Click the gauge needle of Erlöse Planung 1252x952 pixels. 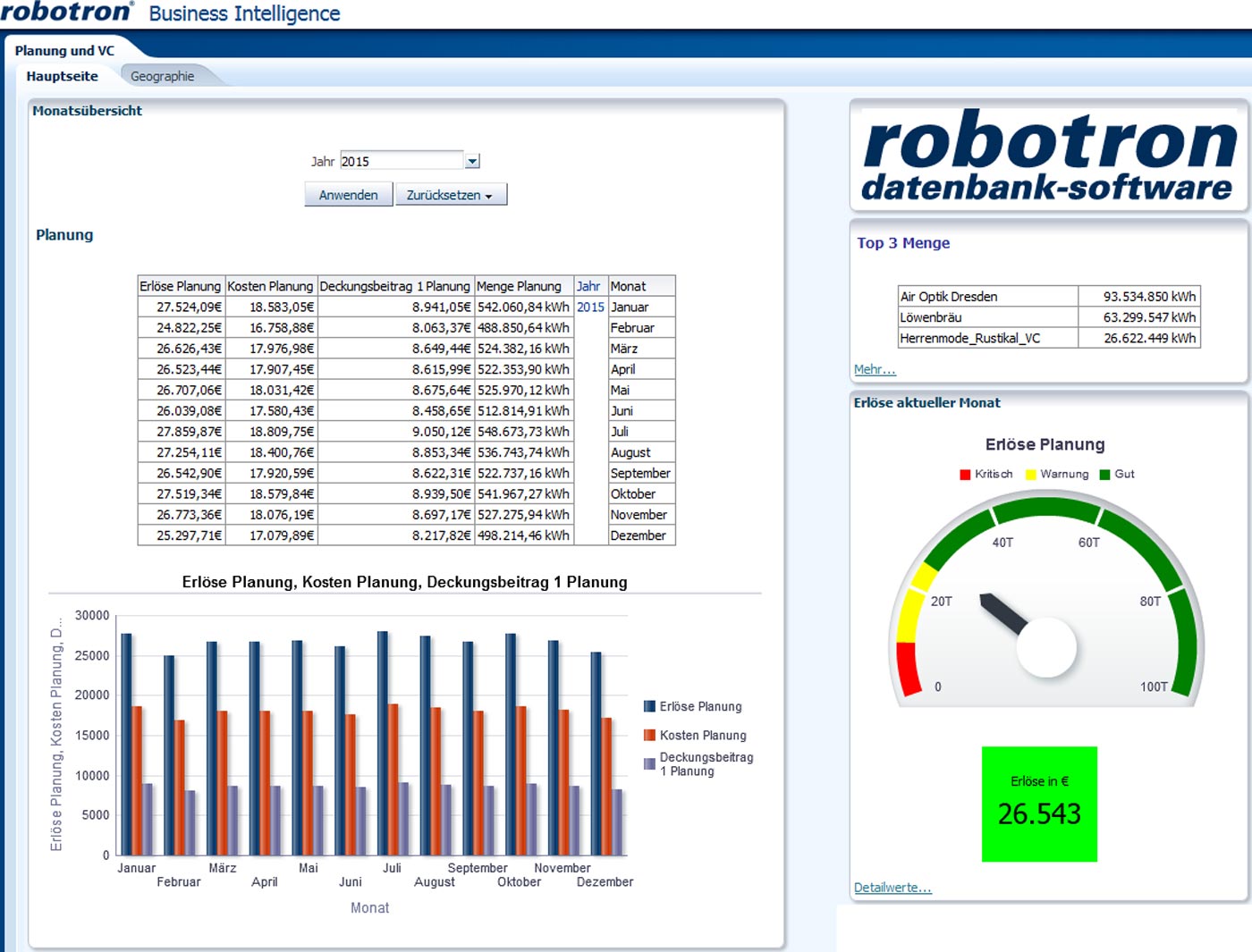click(x=1003, y=613)
